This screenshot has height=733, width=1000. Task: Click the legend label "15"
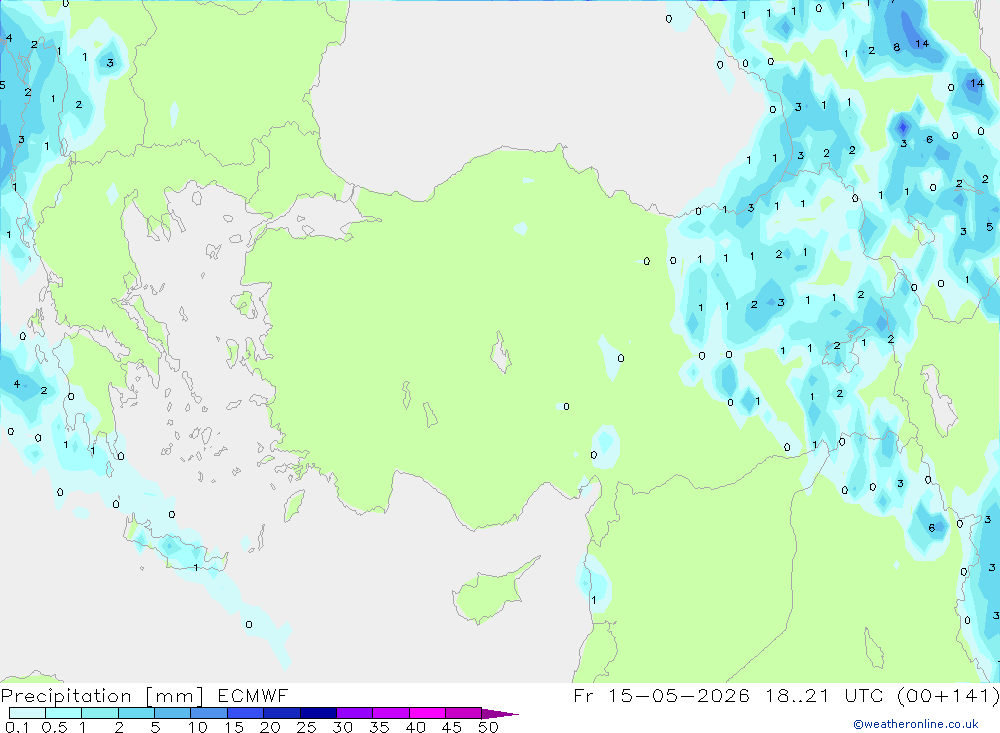point(234,727)
